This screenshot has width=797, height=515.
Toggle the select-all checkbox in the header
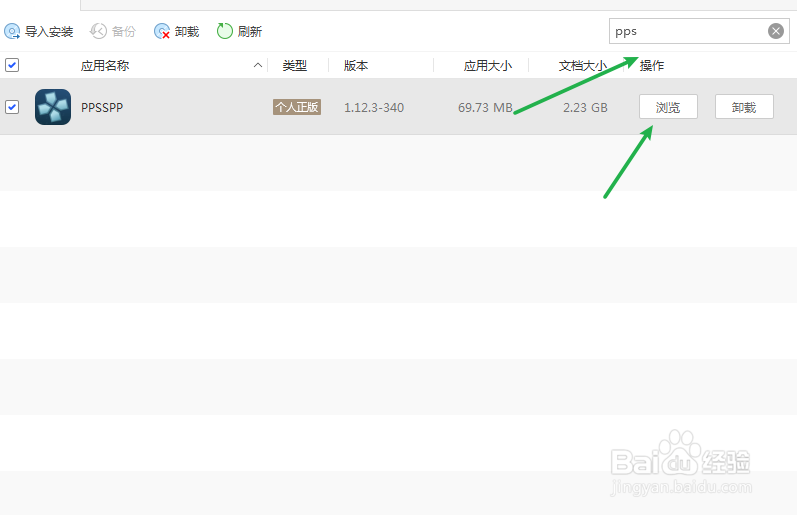pyautogui.click(x=12, y=65)
